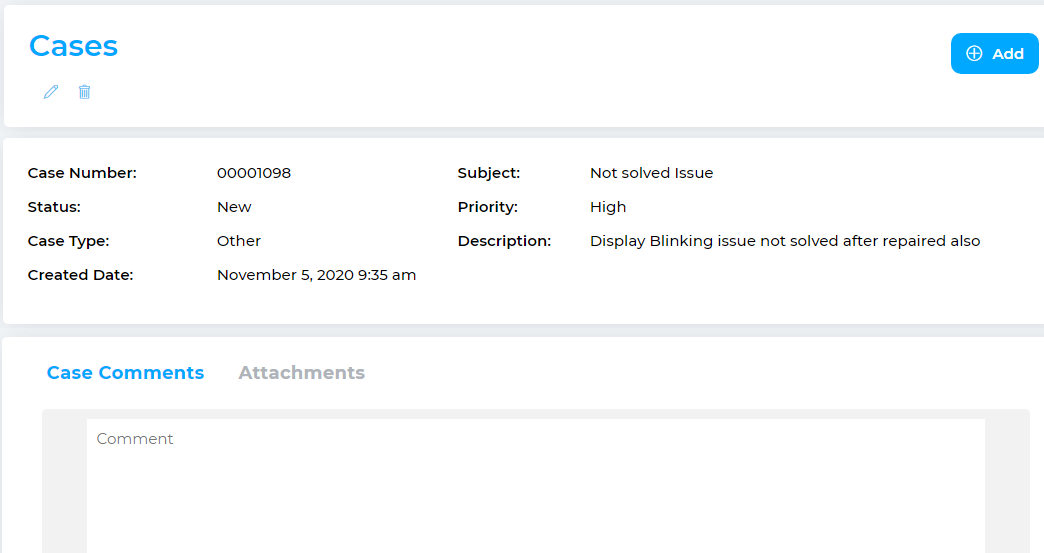The height and width of the screenshot is (553, 1044).
Task: Select the case number 00001098
Action: 254,173
